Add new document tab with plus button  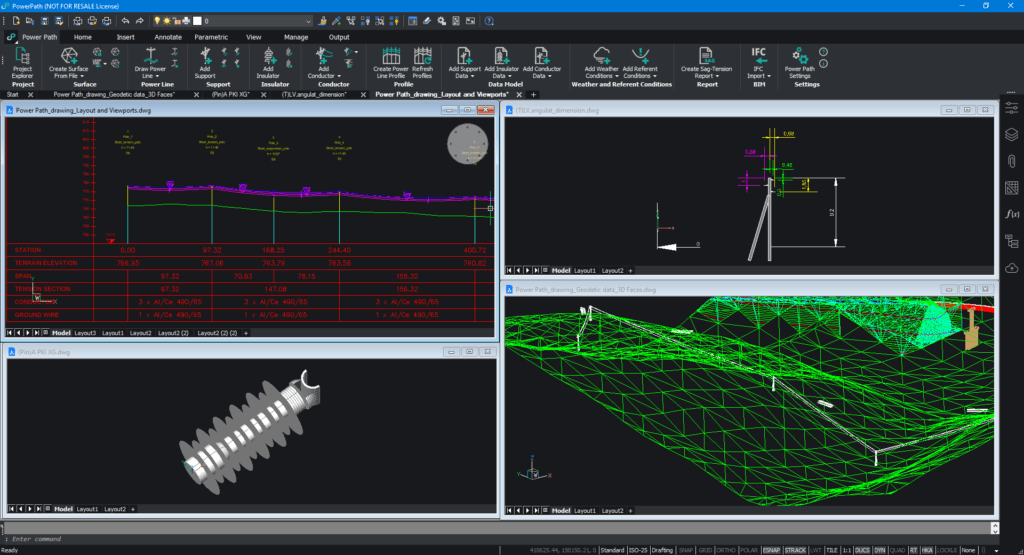pyautogui.click(x=534, y=95)
